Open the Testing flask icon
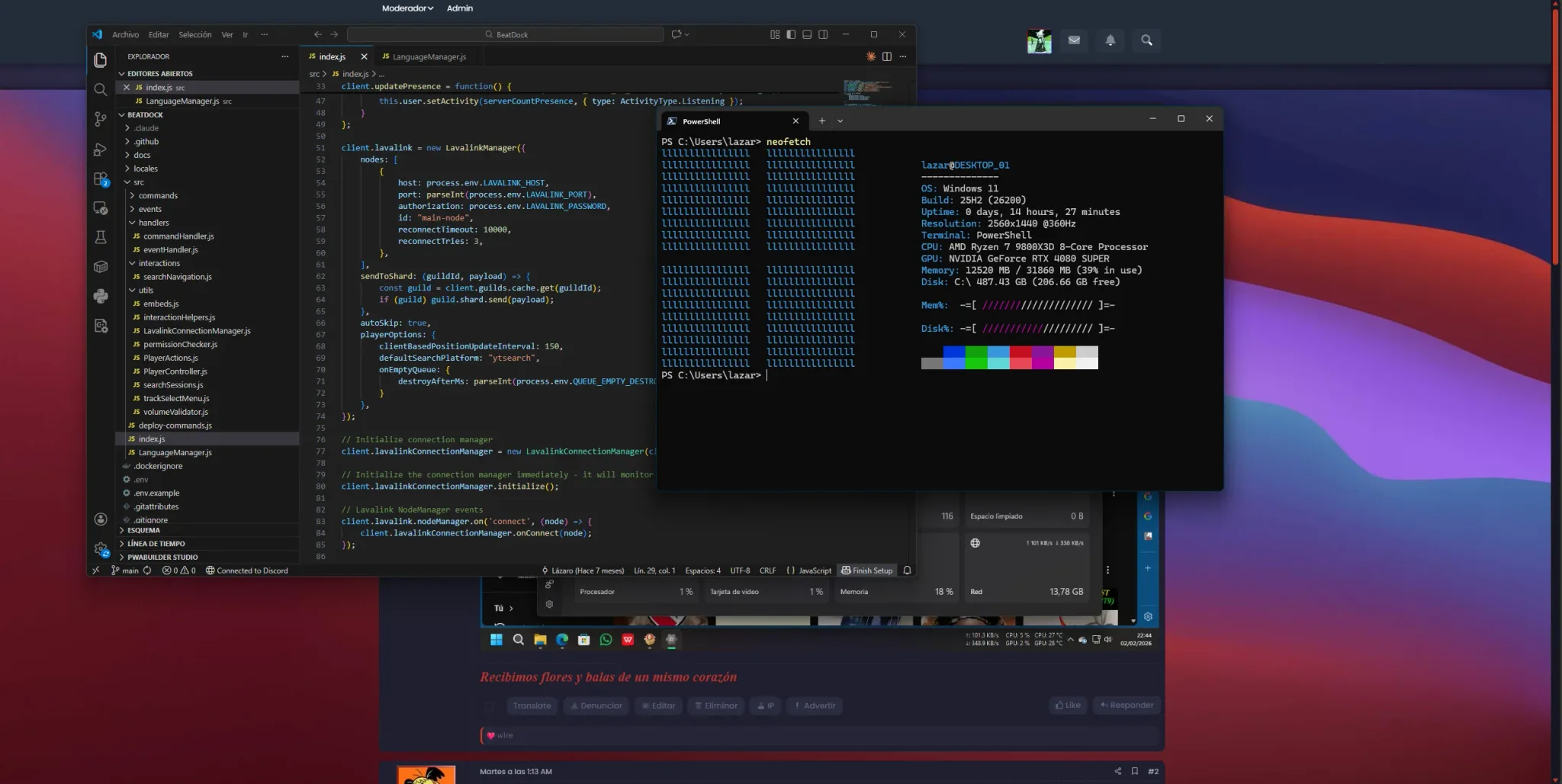Screen dimensions: 1562x784 tap(100, 237)
